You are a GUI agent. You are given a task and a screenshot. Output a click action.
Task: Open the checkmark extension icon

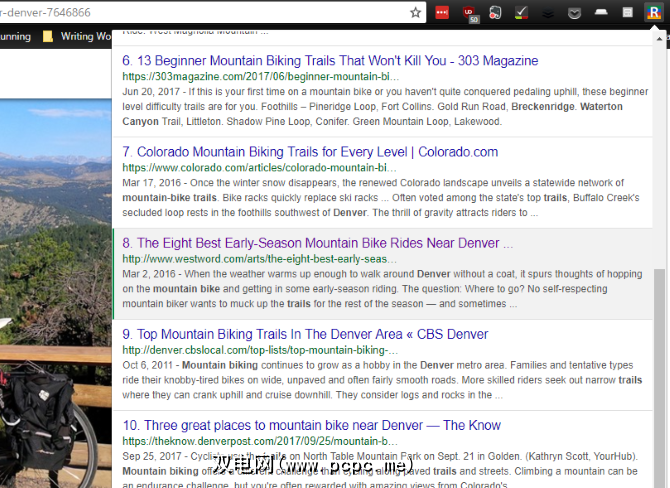click(521, 12)
